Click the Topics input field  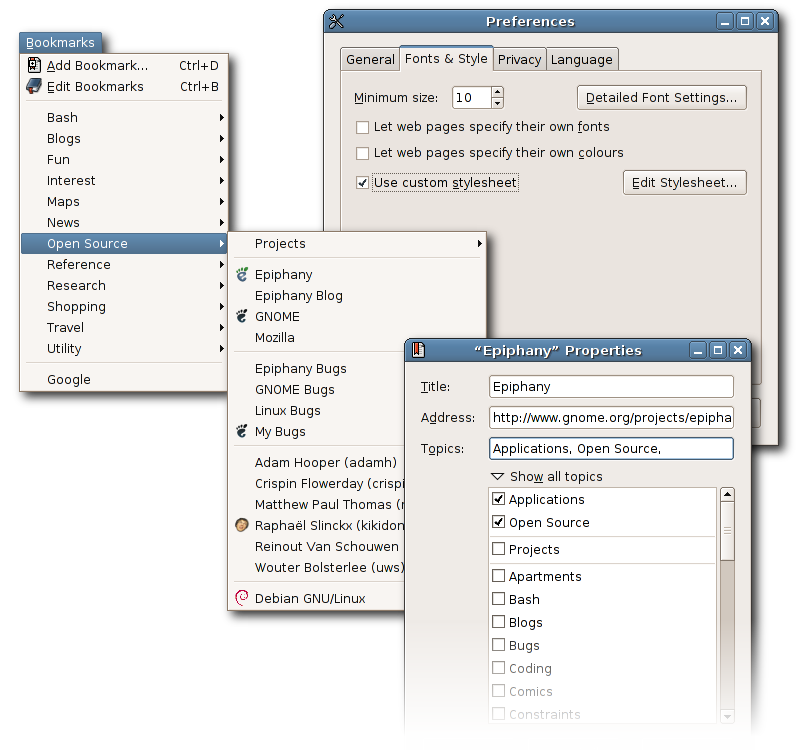coord(611,448)
